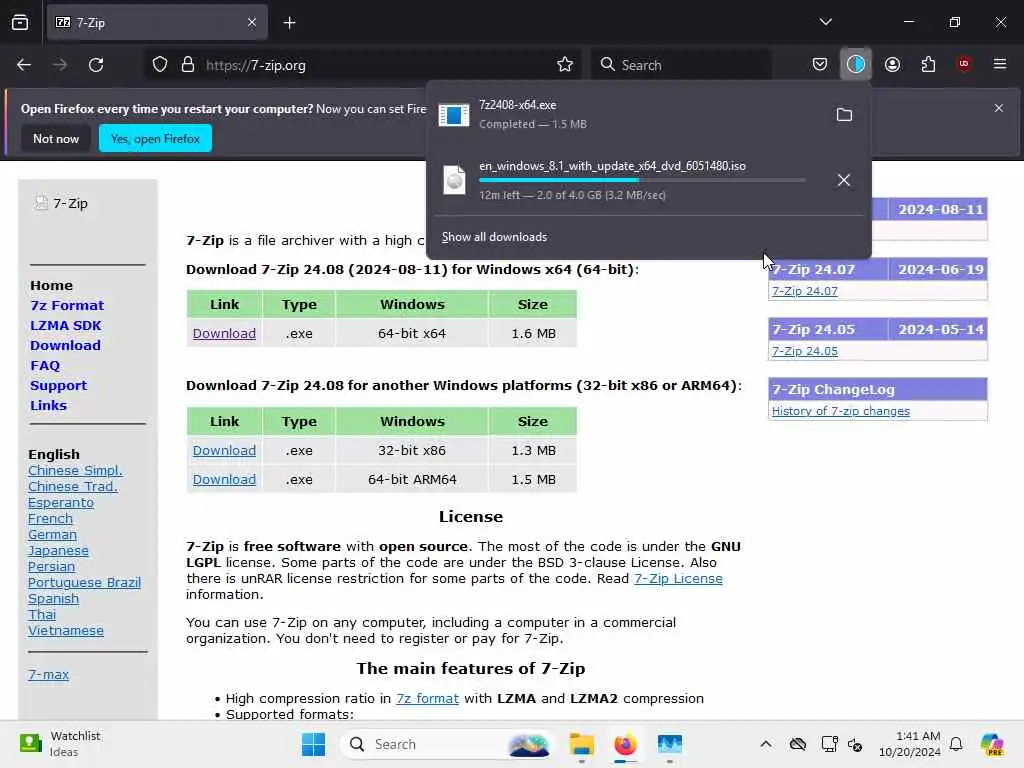This screenshot has height=768, width=1024.
Task: Go forward with the forward arrow
Action: coord(60,65)
